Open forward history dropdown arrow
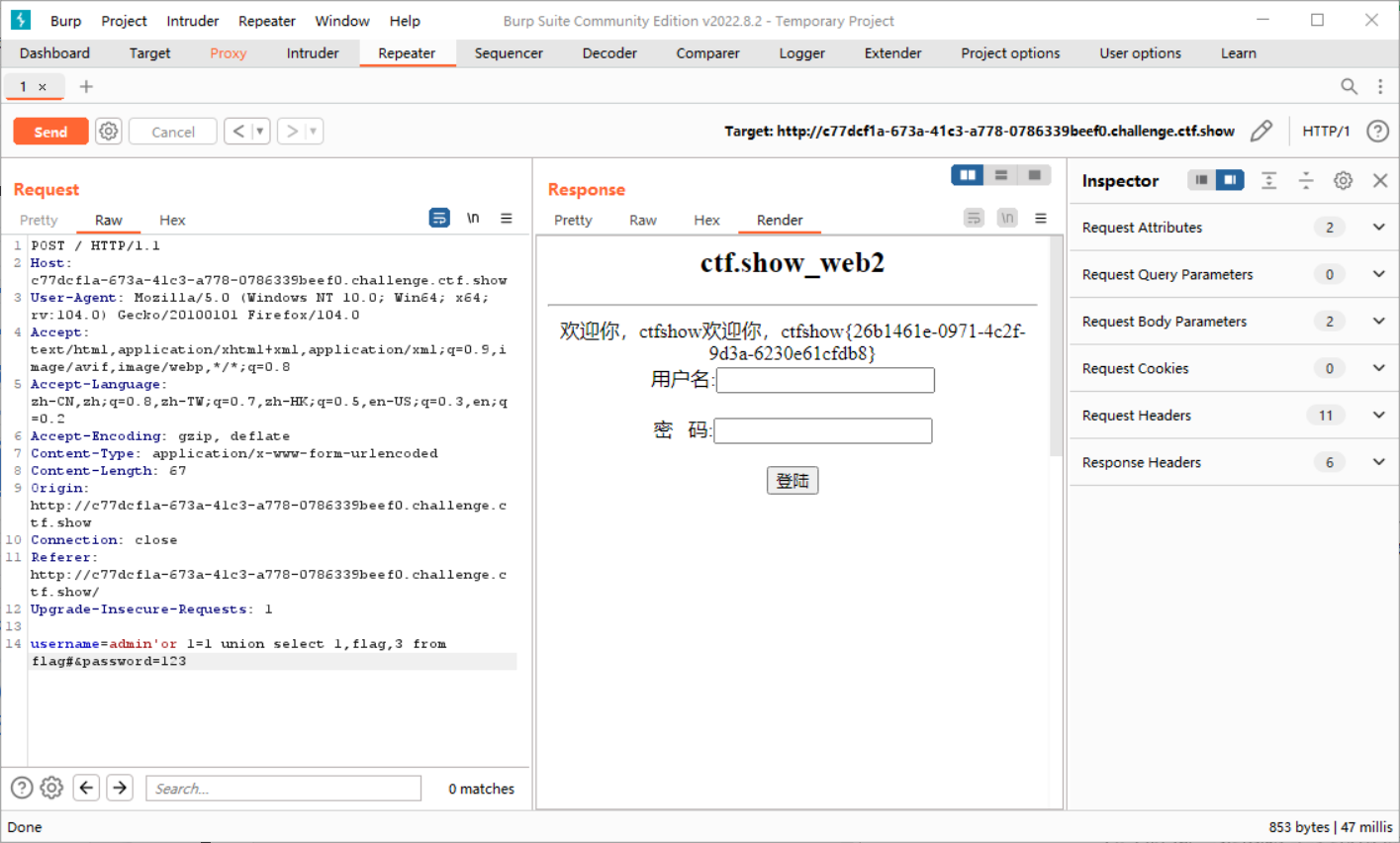Viewport: 1400px width, 843px height. click(x=314, y=131)
